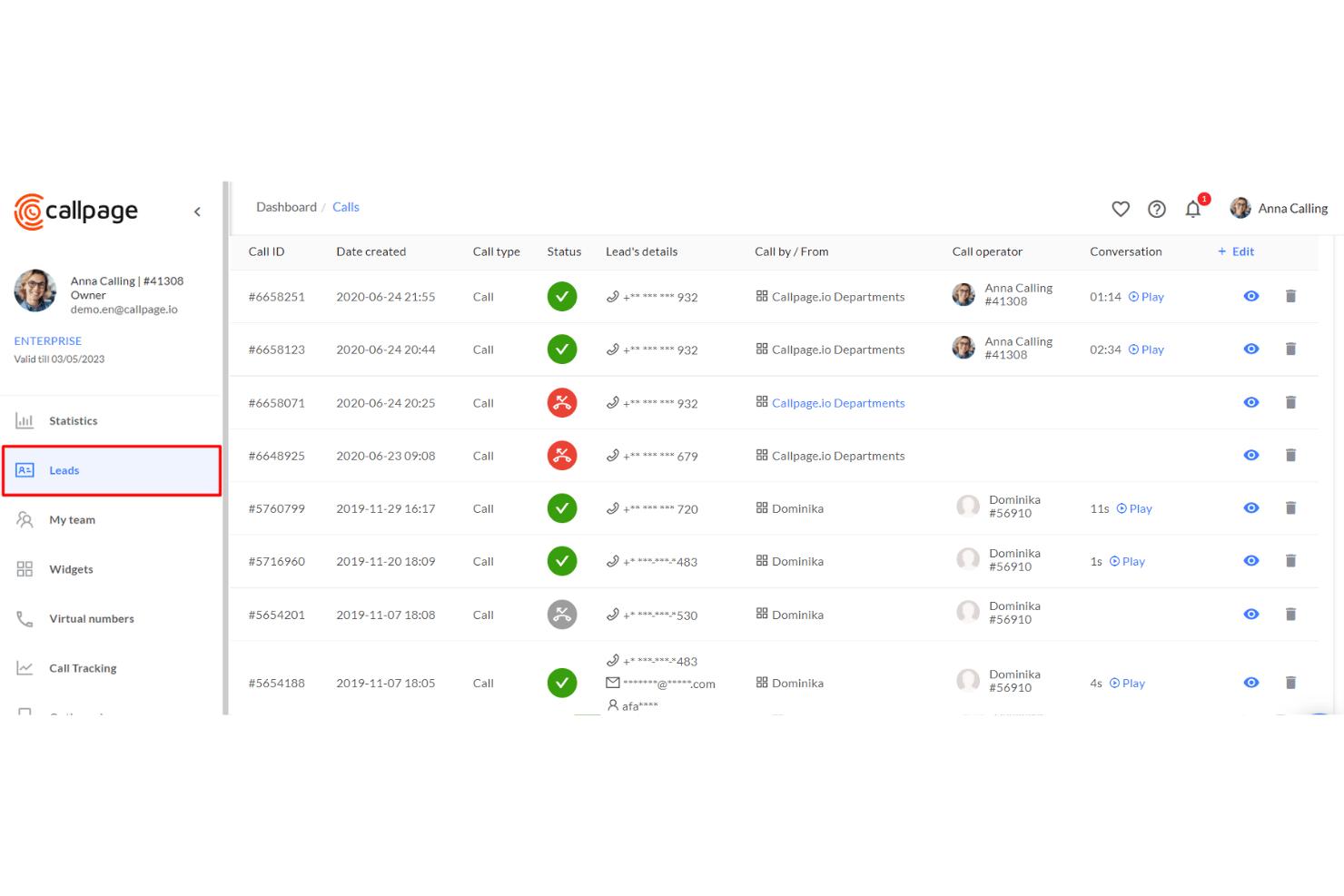This screenshot has width=1344, height=896.
Task: View details of call #6658071 via eye icon
Action: pyautogui.click(x=1251, y=402)
